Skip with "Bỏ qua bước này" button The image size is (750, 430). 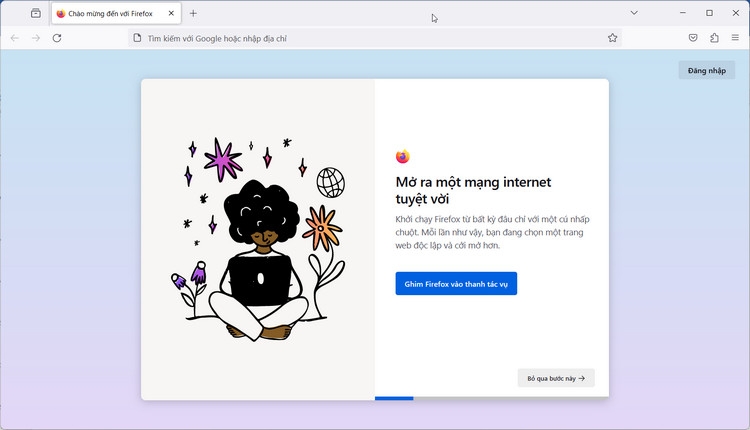[x=556, y=378]
